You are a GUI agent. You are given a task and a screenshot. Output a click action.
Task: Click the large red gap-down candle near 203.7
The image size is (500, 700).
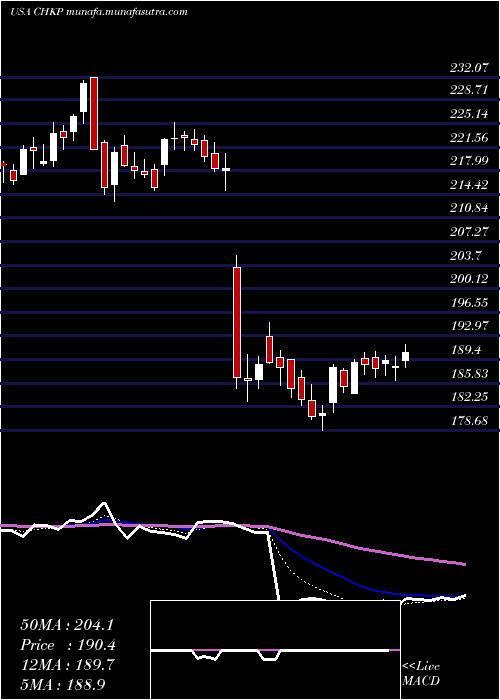coord(237,322)
